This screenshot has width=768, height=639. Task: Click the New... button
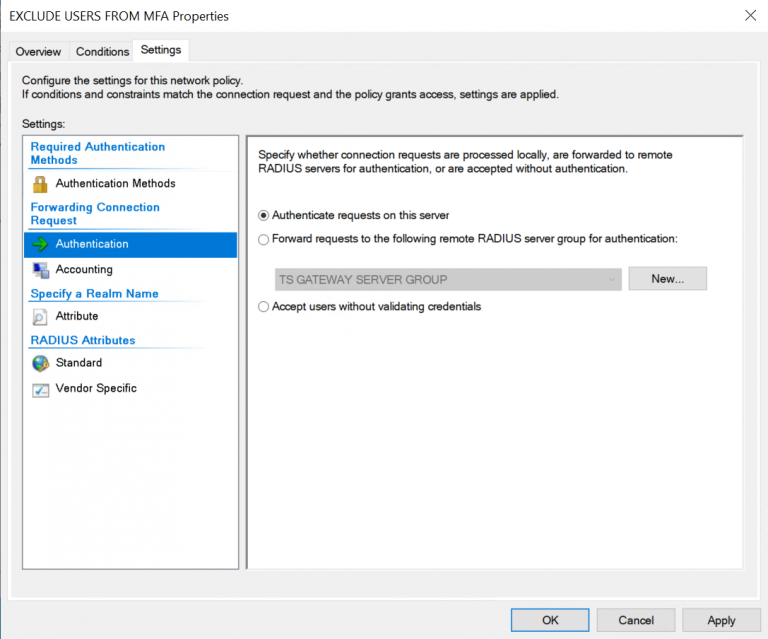coord(668,279)
